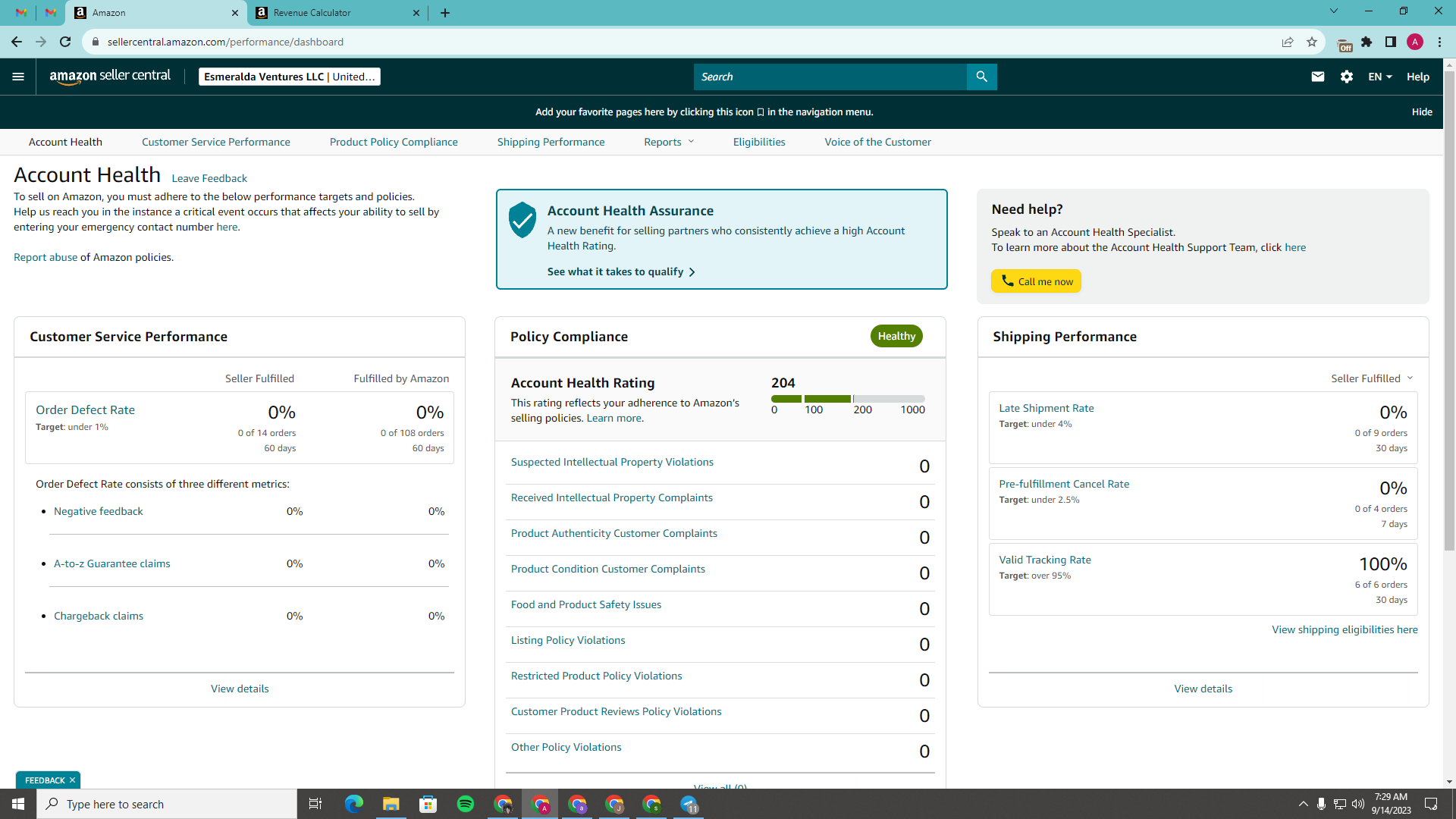Screen dimensions: 1456x819
Task: Open the Late Shipment Rate link
Action: (1046, 408)
